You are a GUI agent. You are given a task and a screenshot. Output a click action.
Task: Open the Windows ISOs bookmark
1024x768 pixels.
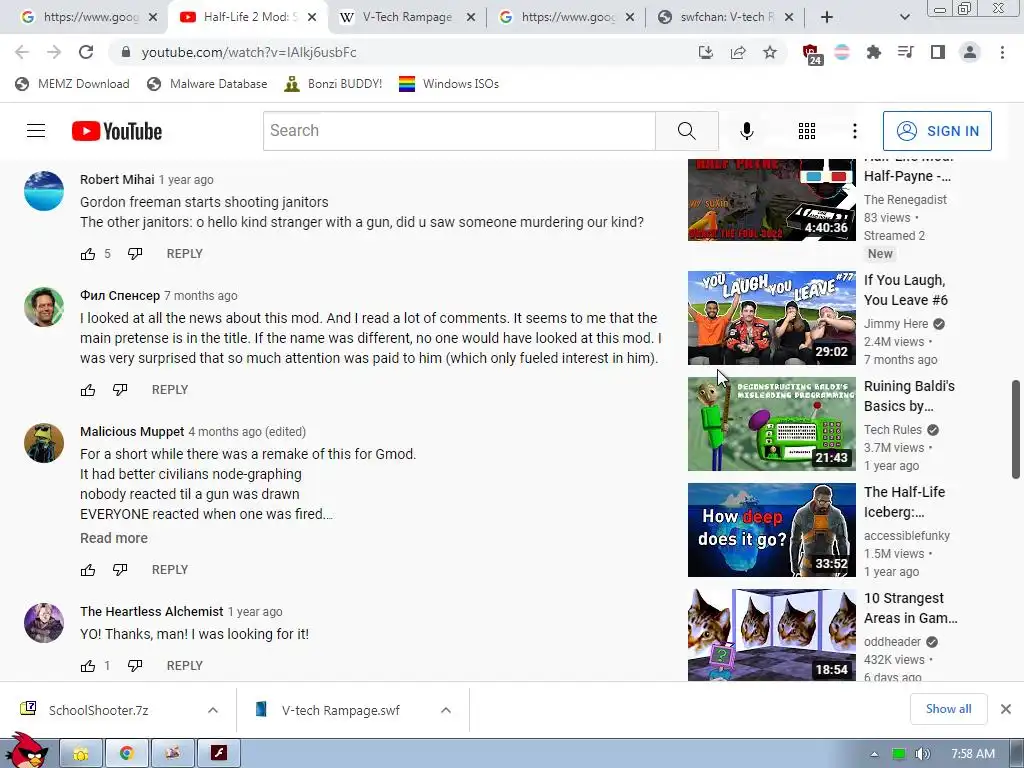pos(449,84)
